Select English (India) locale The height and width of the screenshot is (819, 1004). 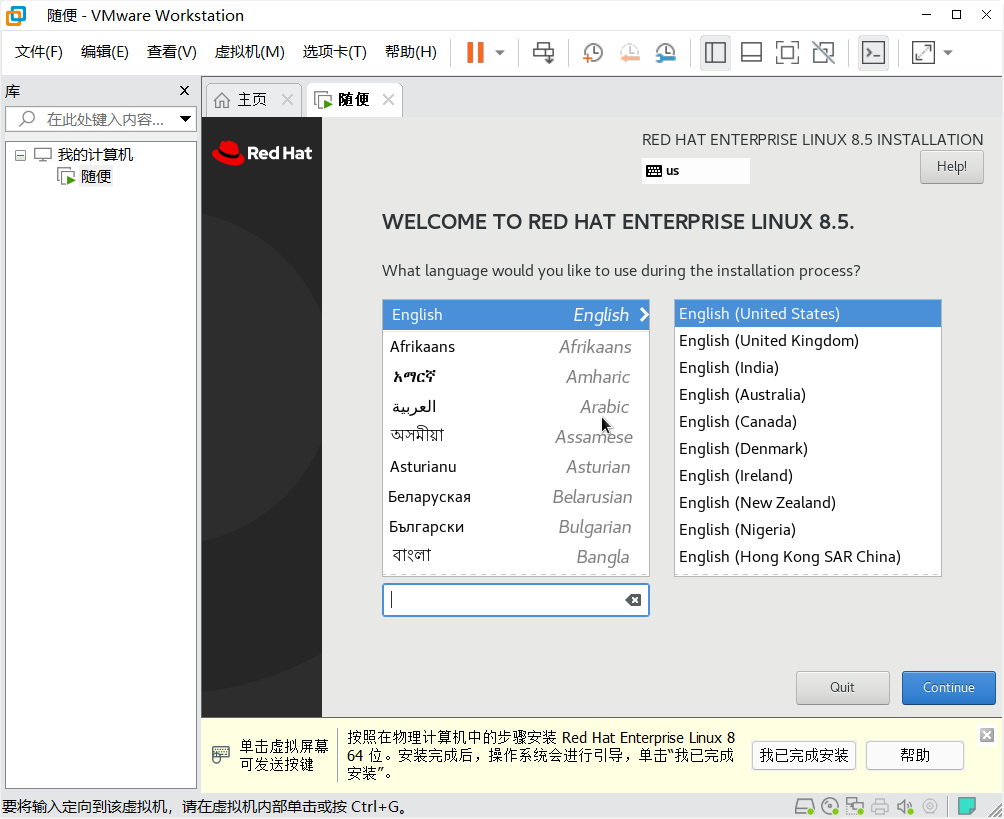pyautogui.click(x=807, y=368)
